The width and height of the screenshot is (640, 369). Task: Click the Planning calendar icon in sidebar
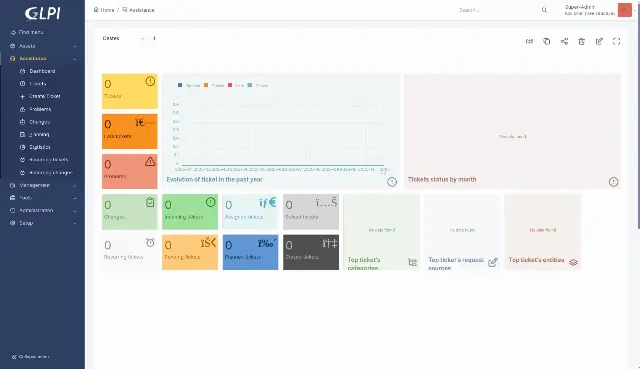(23, 134)
